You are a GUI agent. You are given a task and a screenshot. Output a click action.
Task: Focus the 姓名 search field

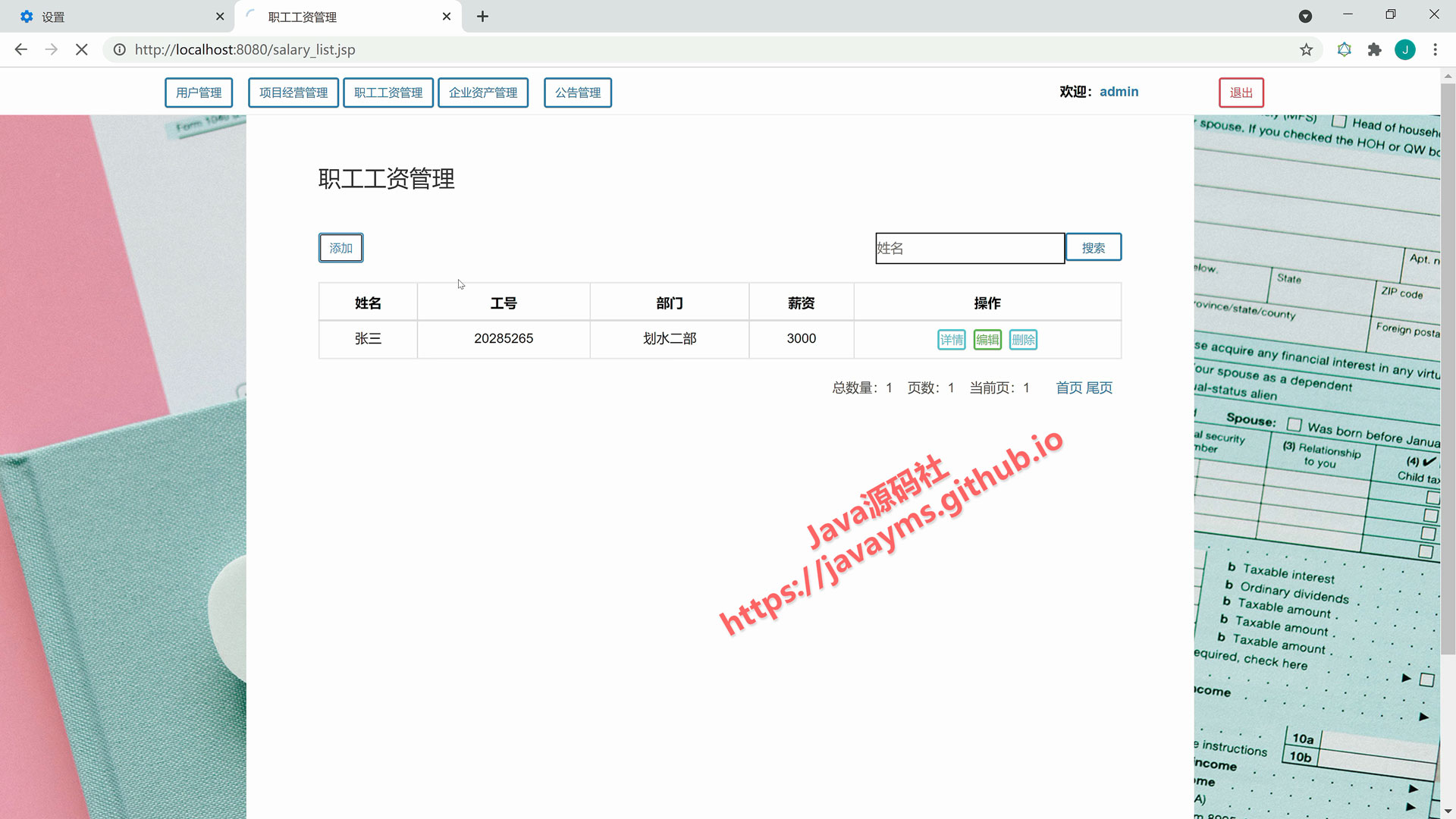tap(970, 248)
